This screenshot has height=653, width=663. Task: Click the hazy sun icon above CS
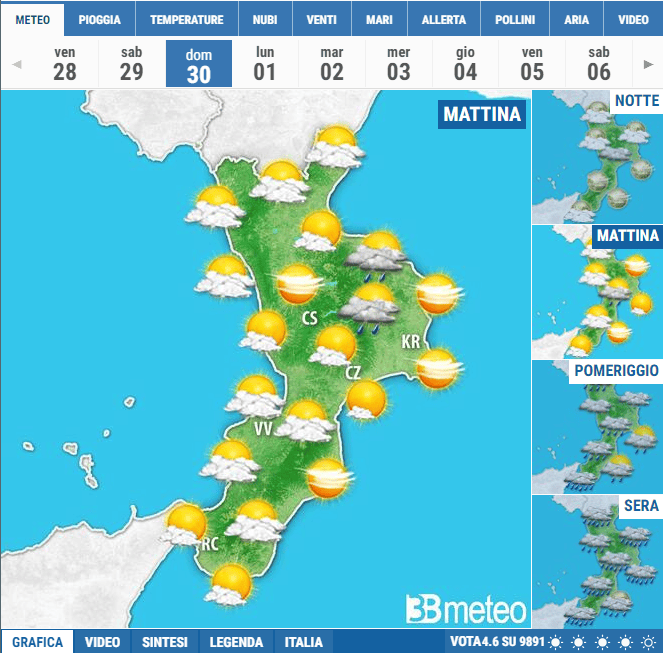click(298, 284)
